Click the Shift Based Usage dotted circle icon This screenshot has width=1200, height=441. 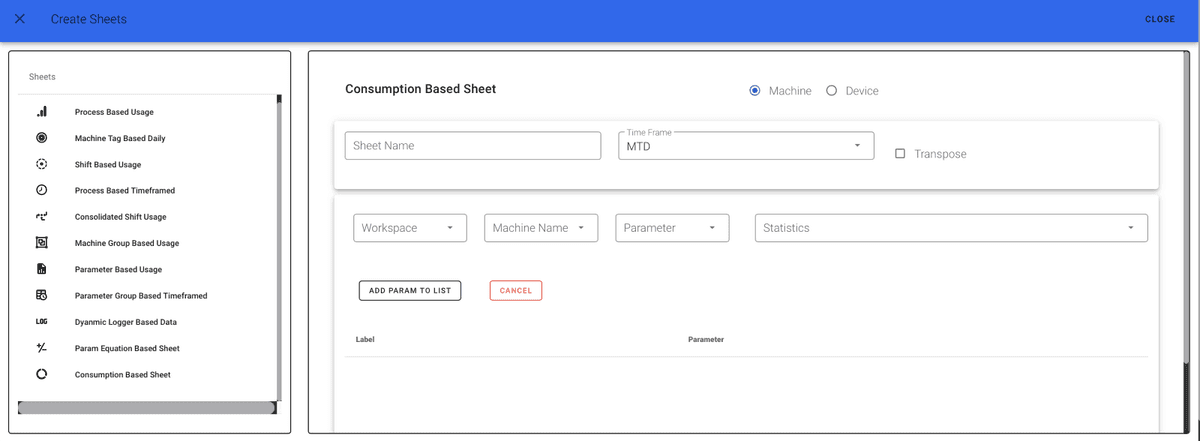coord(41,164)
